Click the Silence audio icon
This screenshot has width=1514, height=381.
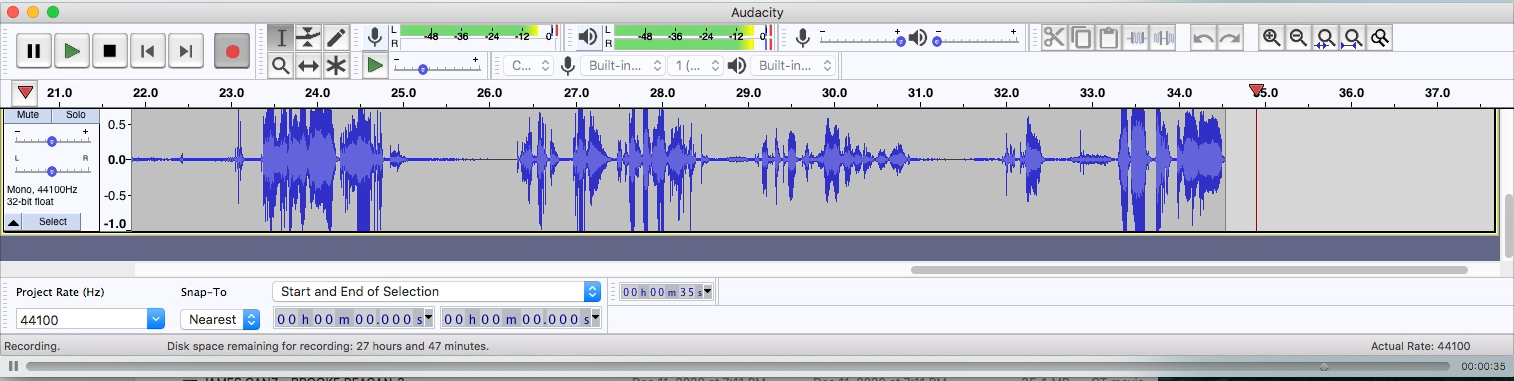point(1163,38)
